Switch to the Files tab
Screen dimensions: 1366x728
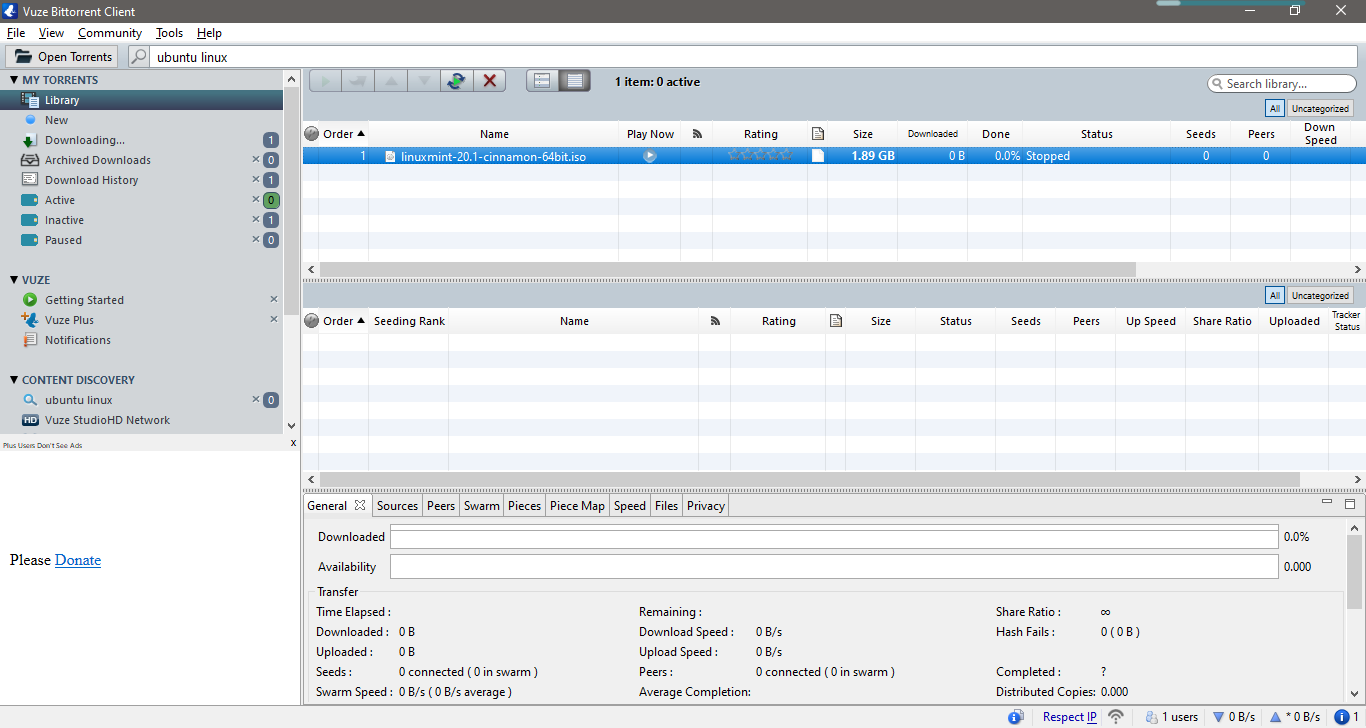click(667, 506)
